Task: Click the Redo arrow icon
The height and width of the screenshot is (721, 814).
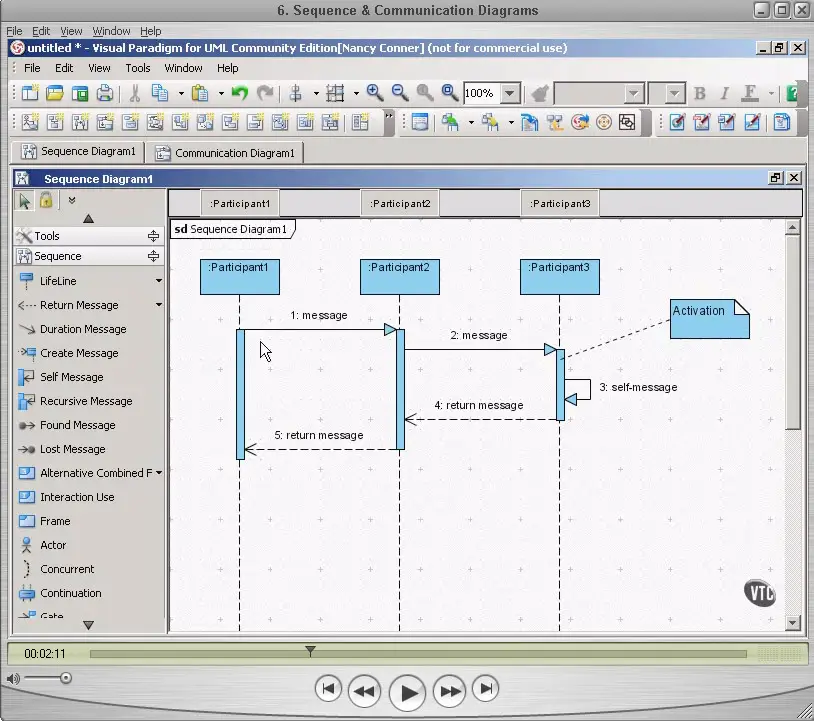Action: [265, 93]
